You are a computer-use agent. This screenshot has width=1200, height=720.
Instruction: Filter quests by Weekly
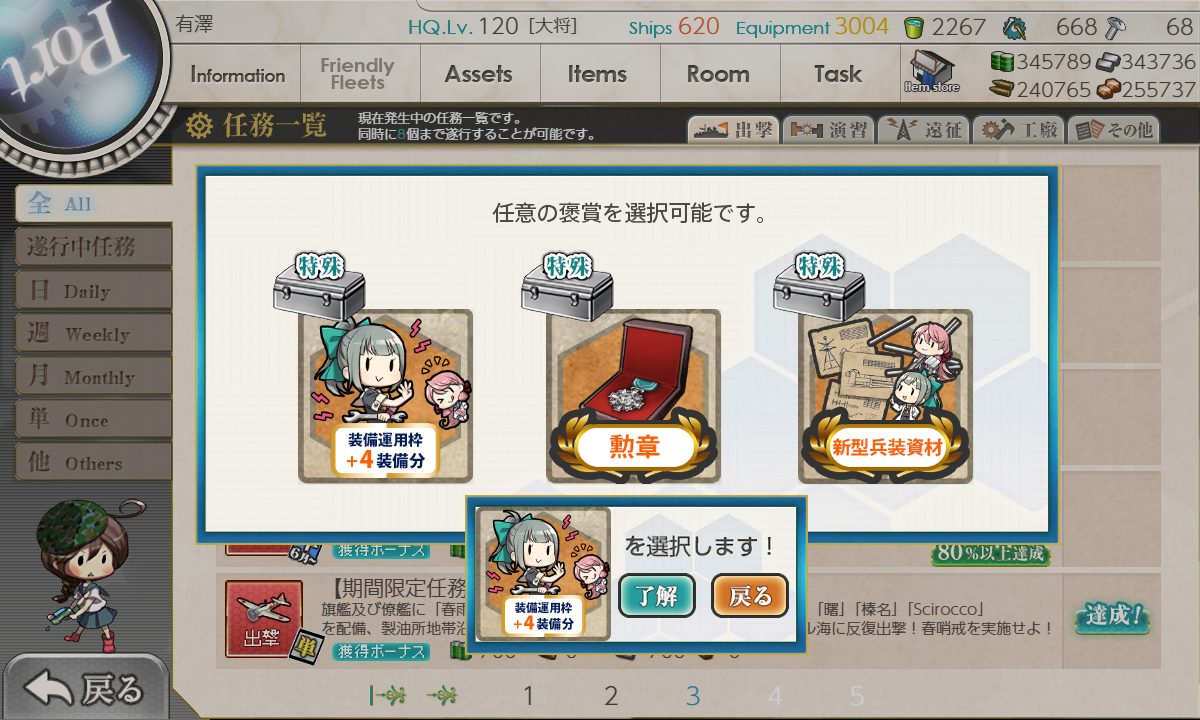click(93, 334)
